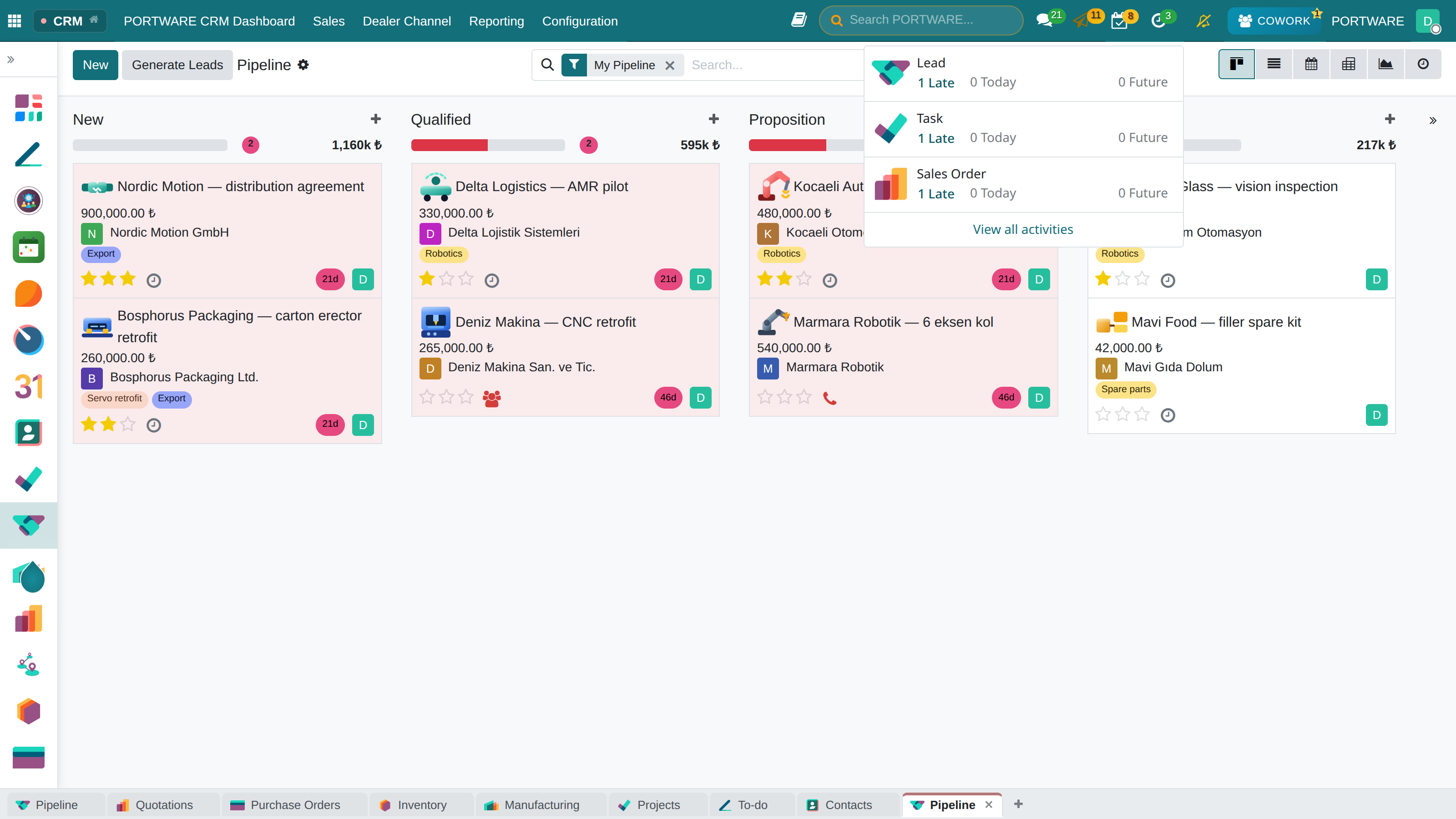Click the muted notifications bell icon
The width and height of the screenshot is (1456, 819).
click(1203, 21)
